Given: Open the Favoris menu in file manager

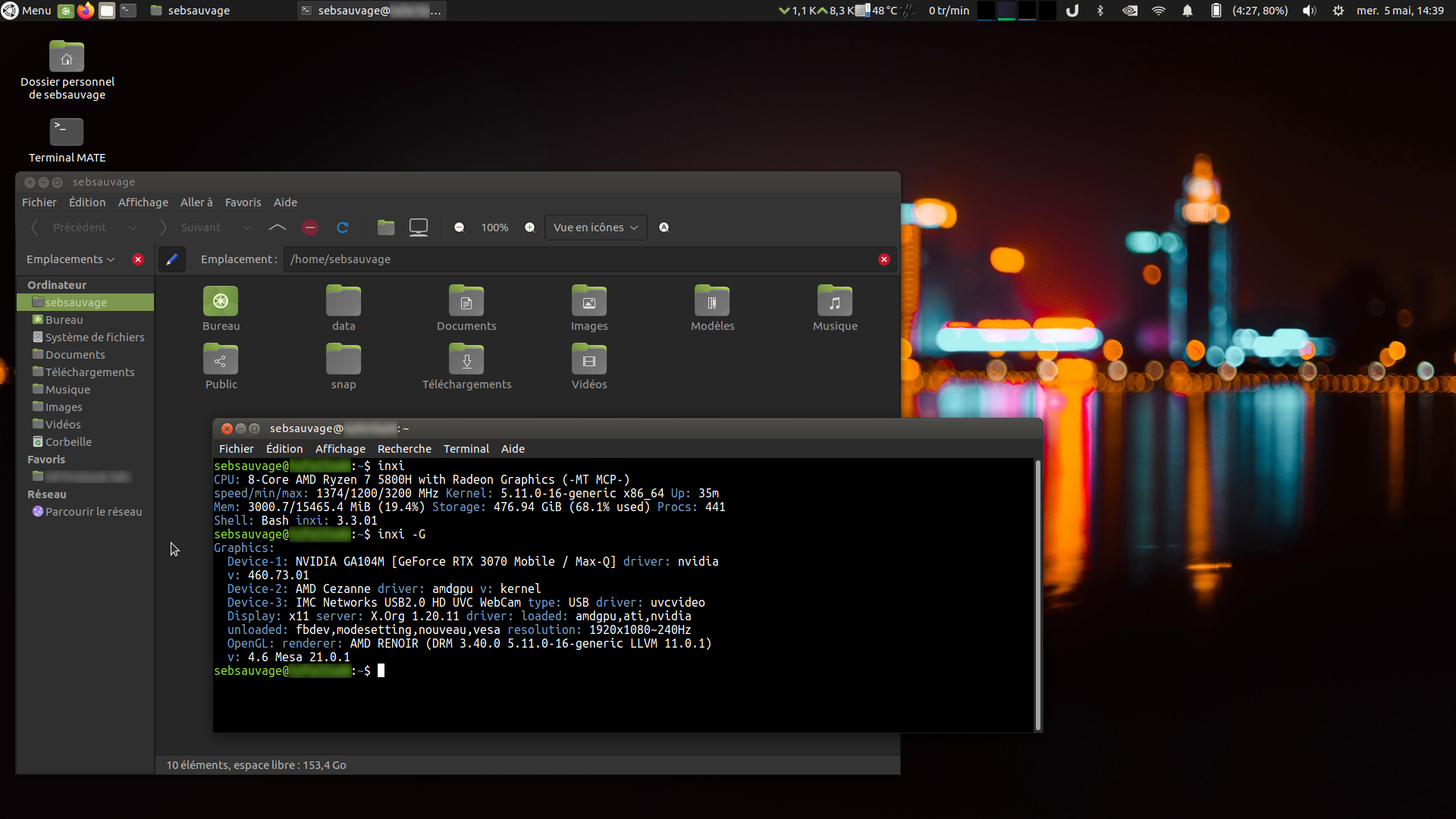Looking at the screenshot, I should pos(243,202).
